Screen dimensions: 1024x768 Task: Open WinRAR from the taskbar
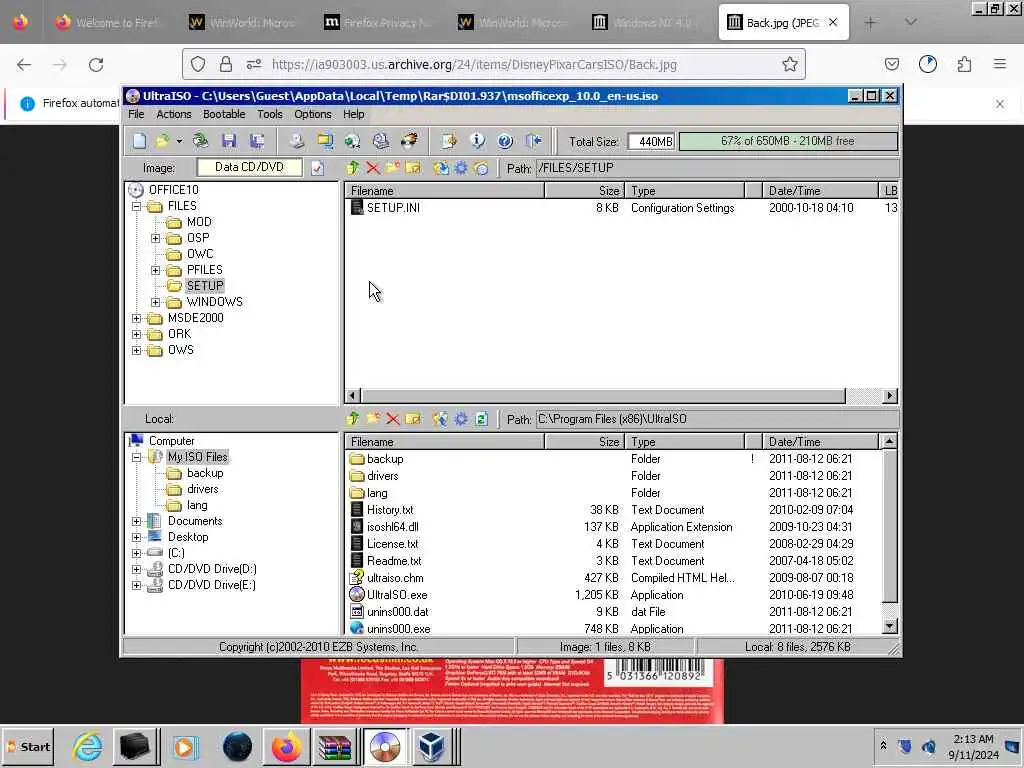coord(335,746)
